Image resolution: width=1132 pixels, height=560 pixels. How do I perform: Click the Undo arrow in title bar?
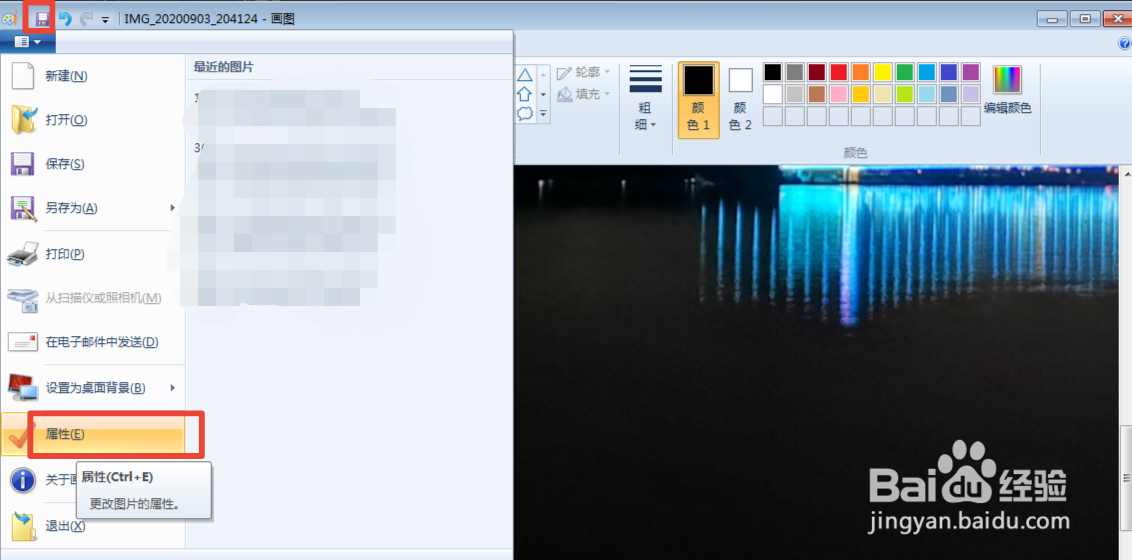point(65,19)
